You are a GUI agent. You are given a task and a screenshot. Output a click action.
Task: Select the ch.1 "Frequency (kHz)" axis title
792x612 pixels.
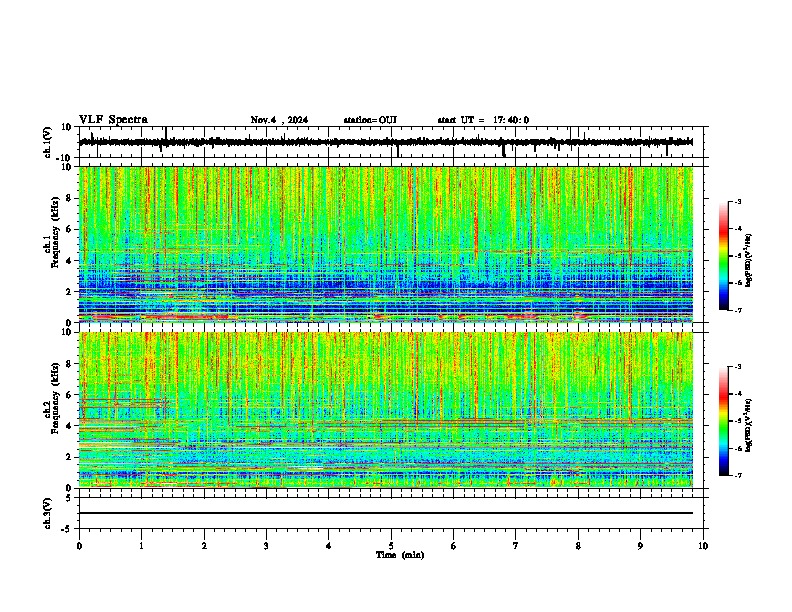tap(55, 233)
